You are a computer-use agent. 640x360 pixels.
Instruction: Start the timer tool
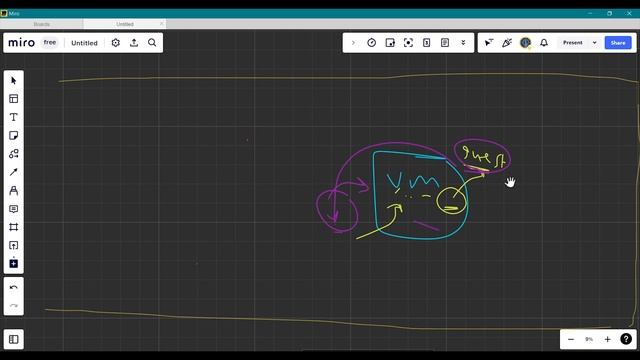tap(371, 43)
